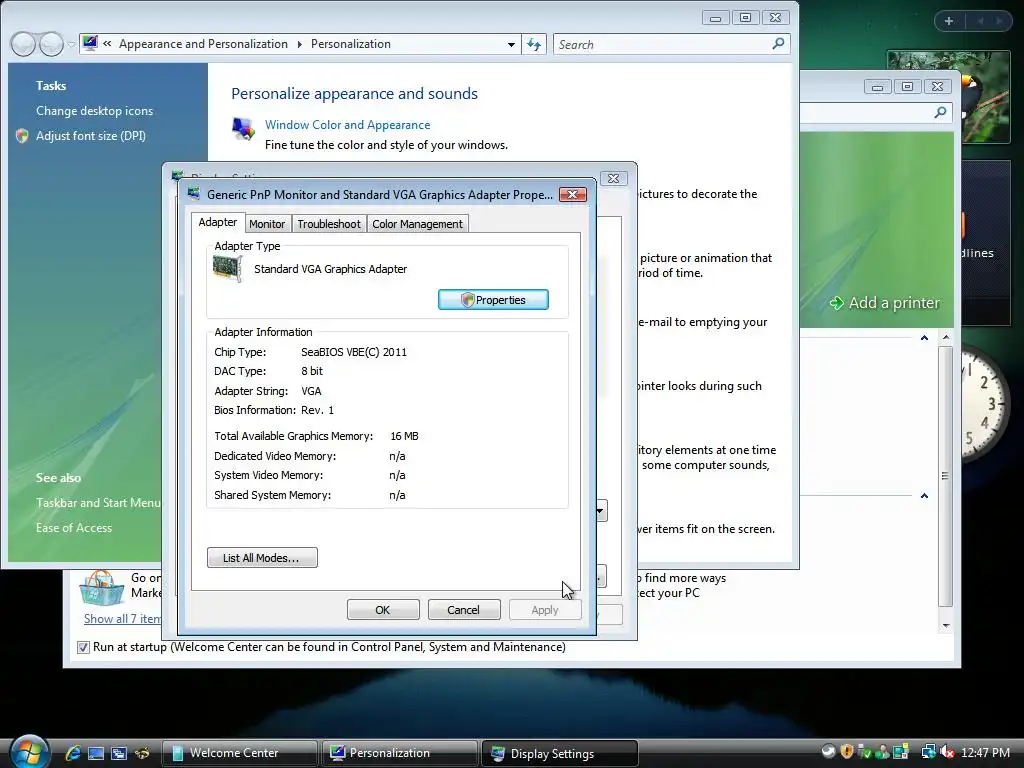1024x768 pixels.
Task: Click Add a printer in Welcome Center
Action: point(894,303)
